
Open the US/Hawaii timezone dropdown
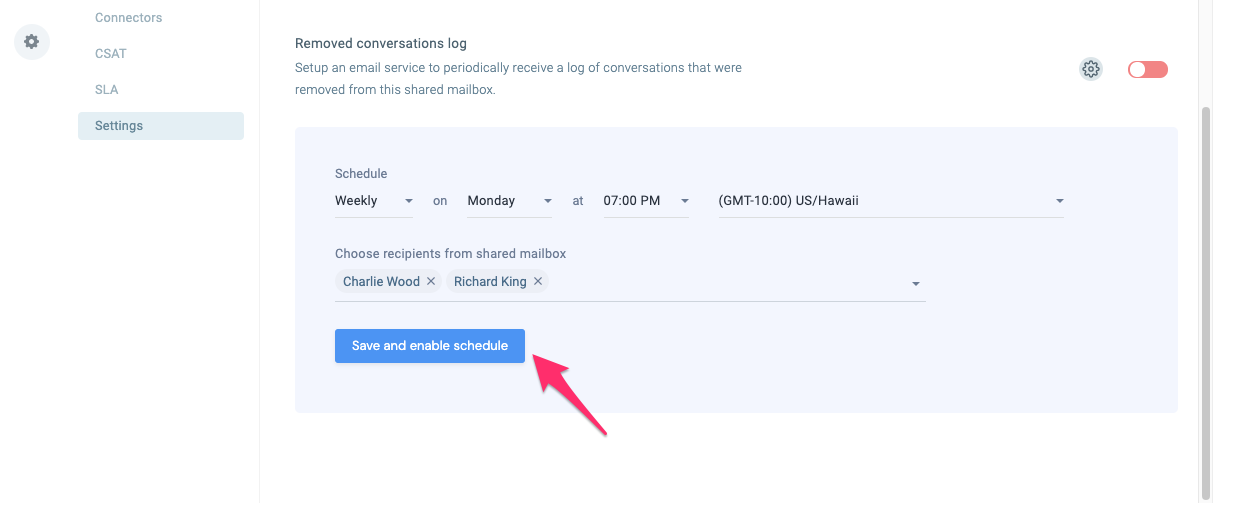coord(891,201)
